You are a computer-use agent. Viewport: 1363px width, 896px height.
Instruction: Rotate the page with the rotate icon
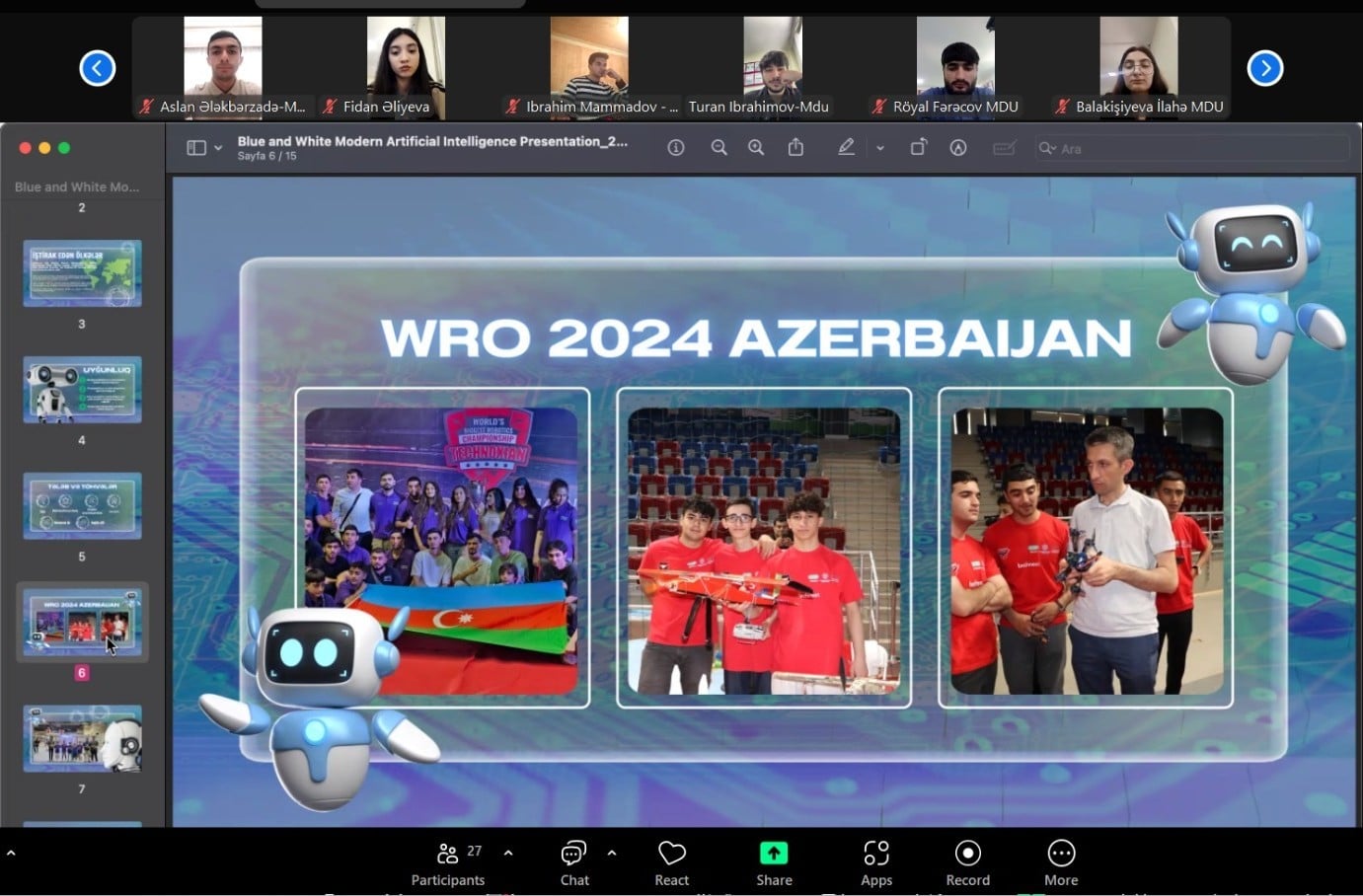coord(919,147)
